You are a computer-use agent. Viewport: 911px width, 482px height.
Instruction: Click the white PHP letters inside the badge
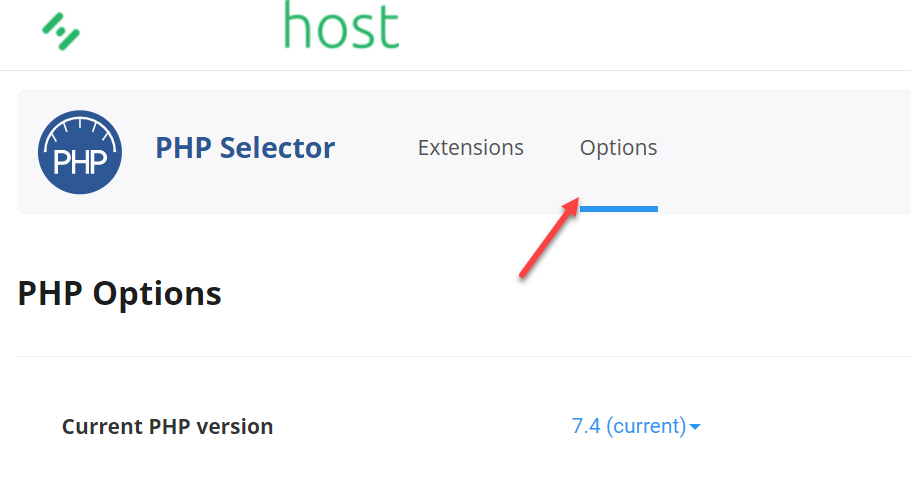[x=80, y=161]
